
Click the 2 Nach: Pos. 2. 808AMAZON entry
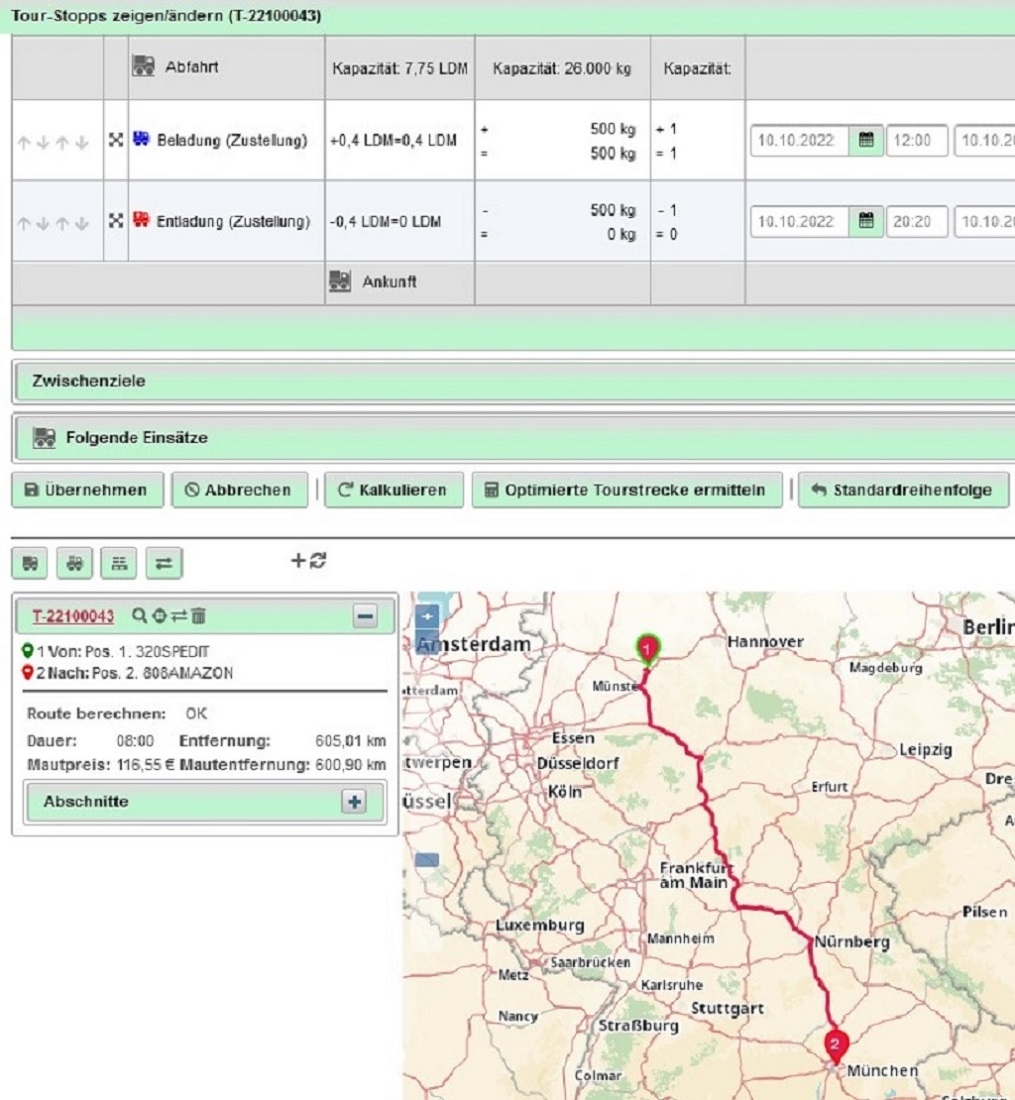[135, 673]
